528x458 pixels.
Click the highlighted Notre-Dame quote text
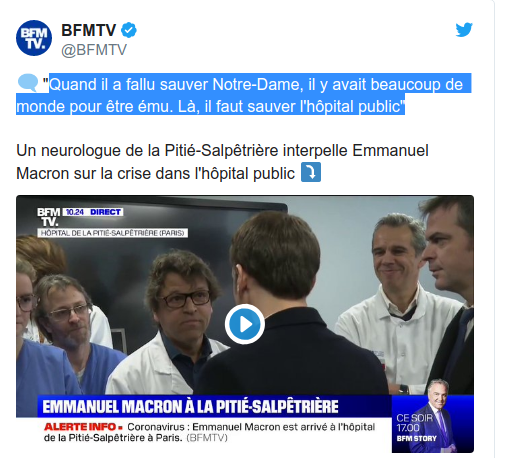pos(244,95)
